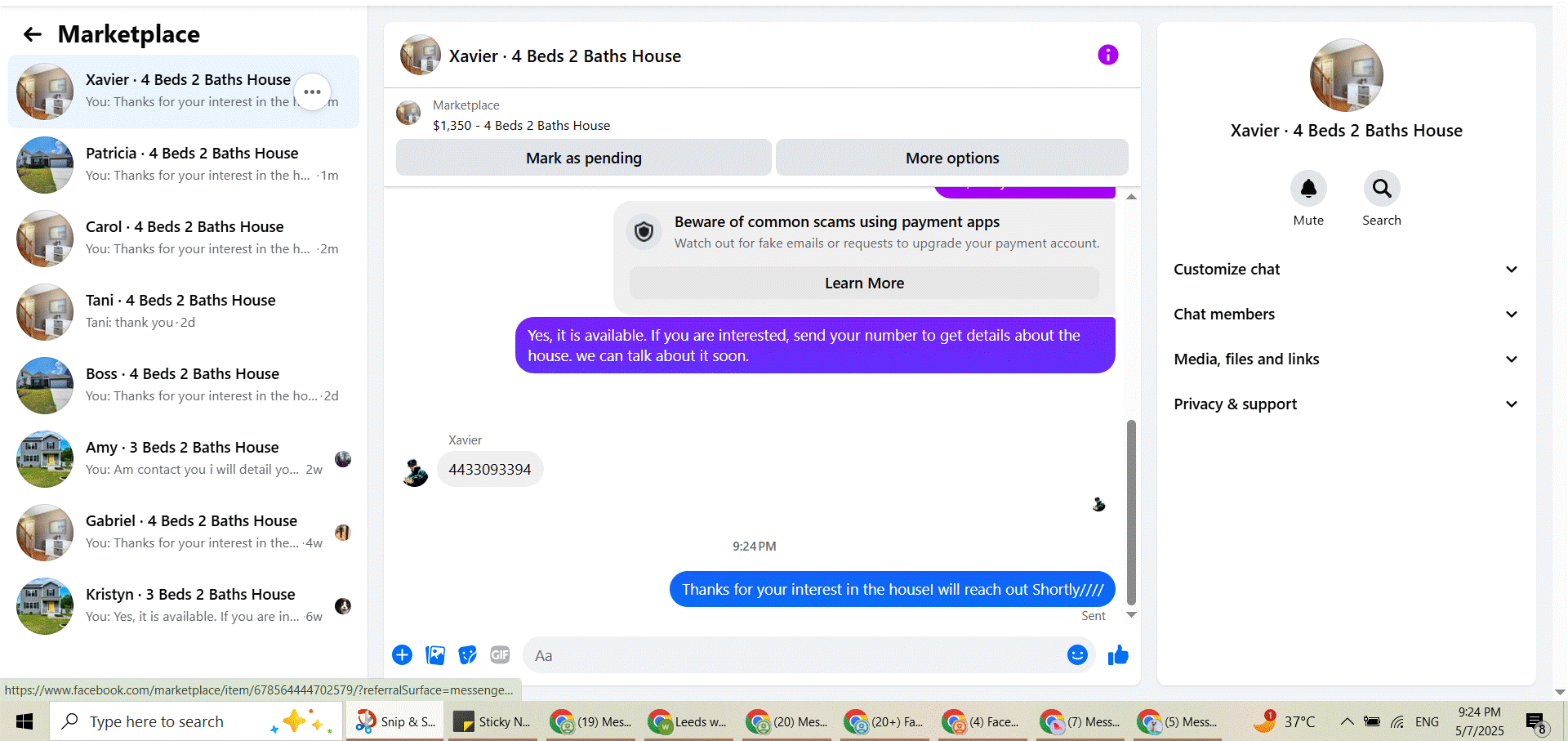Image resolution: width=1568 pixels, height=741 pixels.
Task: Attach a photo file icon
Action: click(435, 654)
